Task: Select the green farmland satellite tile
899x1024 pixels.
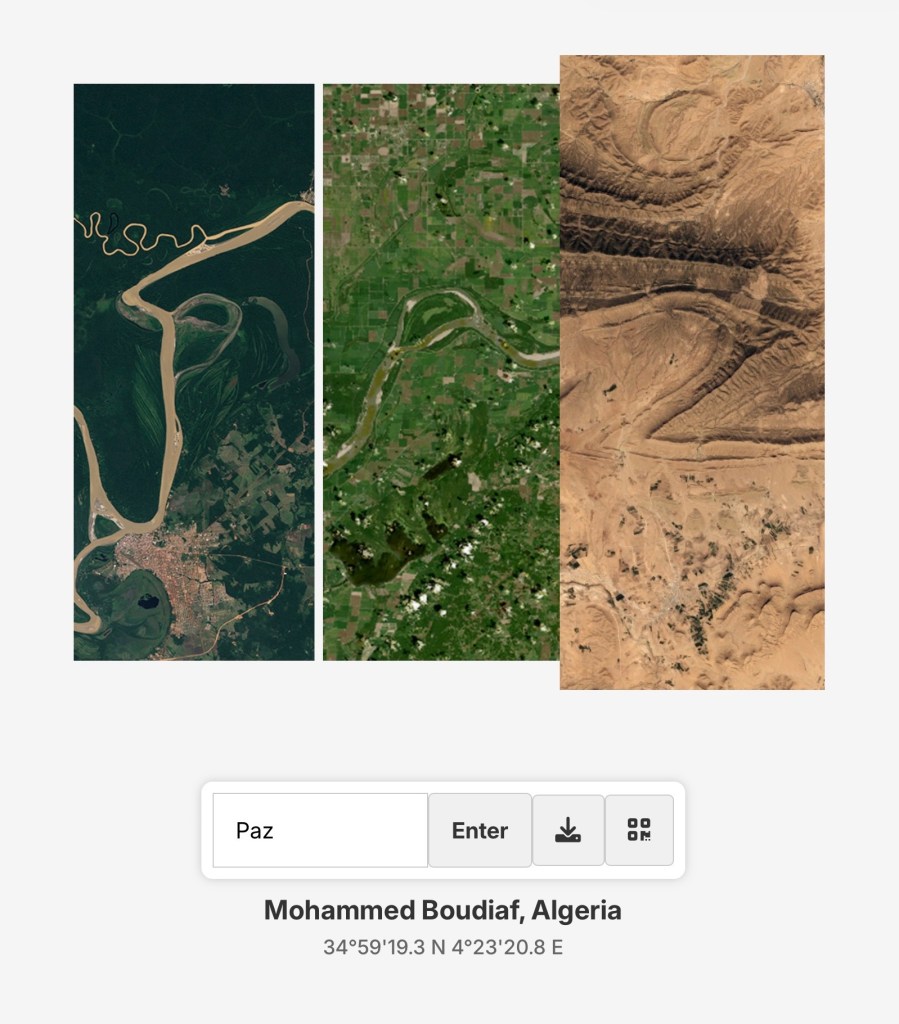Action: (441, 372)
